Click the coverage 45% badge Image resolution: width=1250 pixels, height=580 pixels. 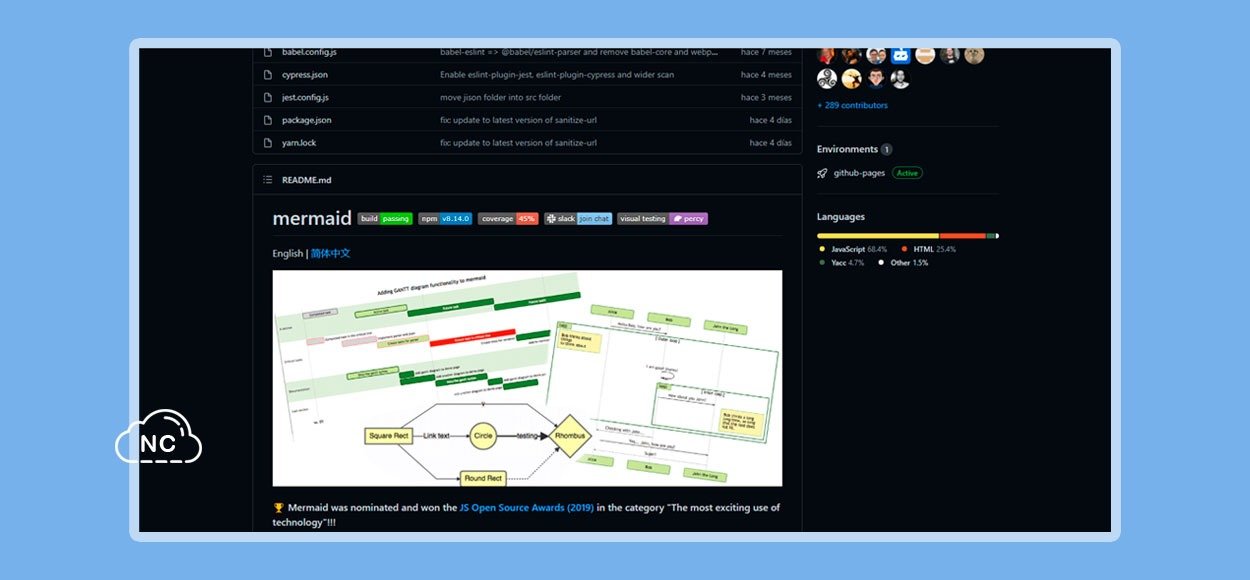(508, 218)
